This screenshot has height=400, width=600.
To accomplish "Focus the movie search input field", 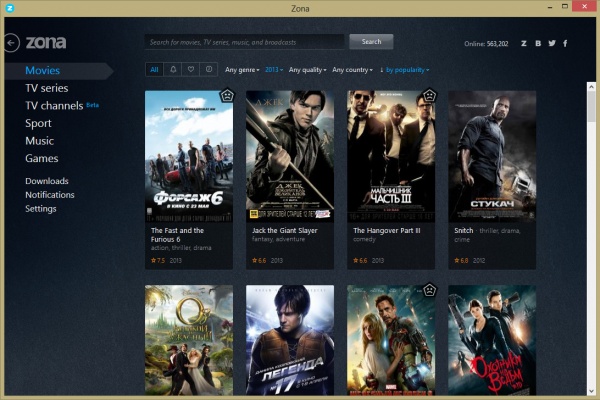I will click(x=245, y=42).
